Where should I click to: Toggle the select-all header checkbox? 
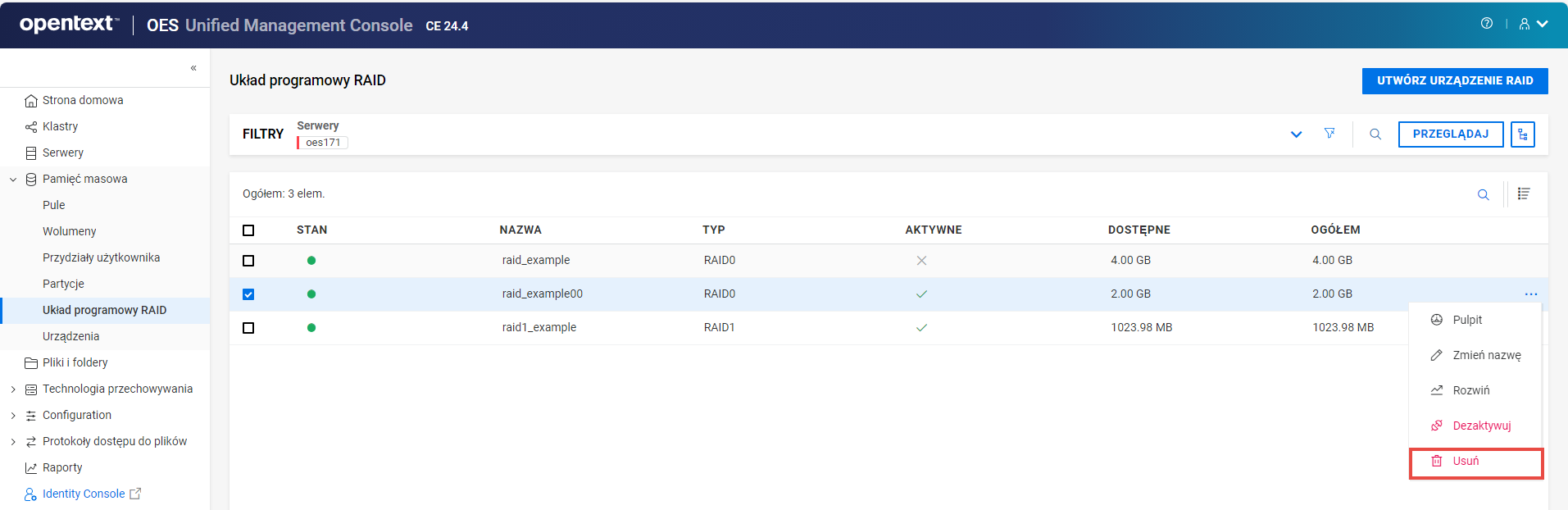[248, 230]
